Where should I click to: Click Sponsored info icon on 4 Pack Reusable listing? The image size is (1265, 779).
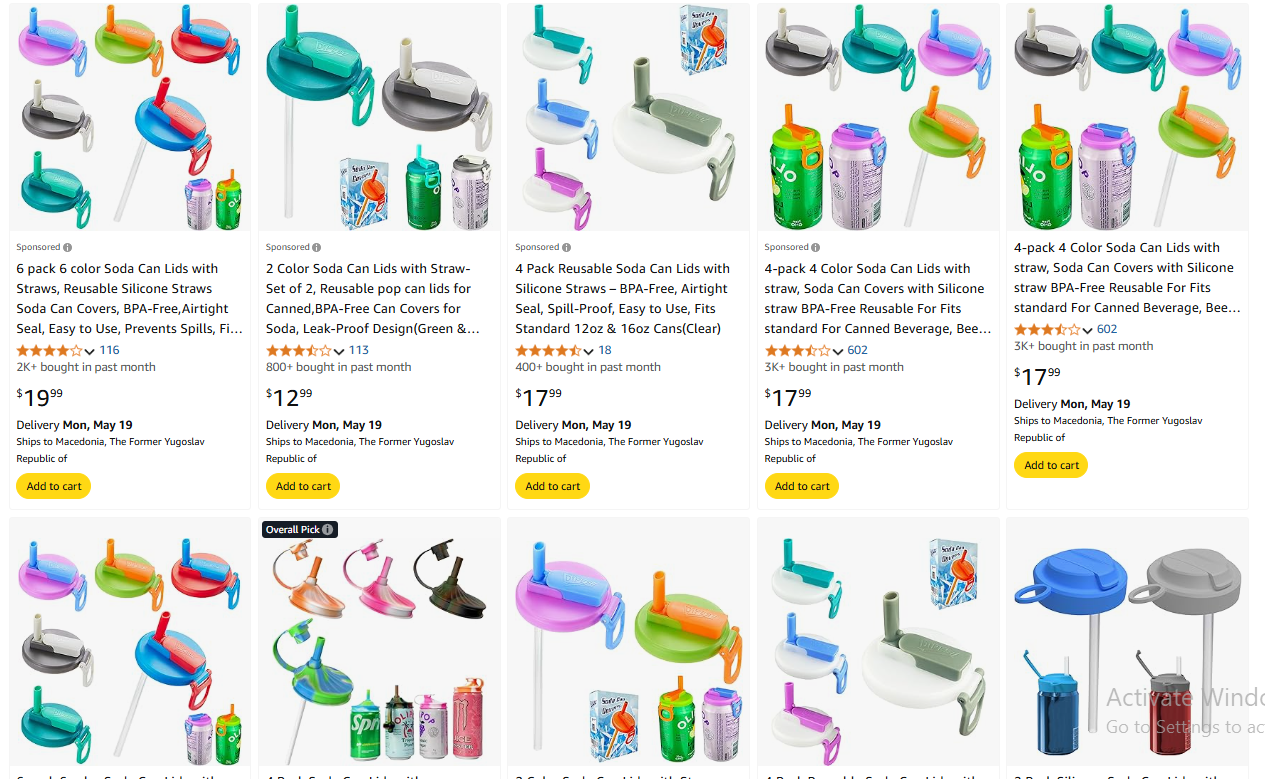tap(567, 247)
